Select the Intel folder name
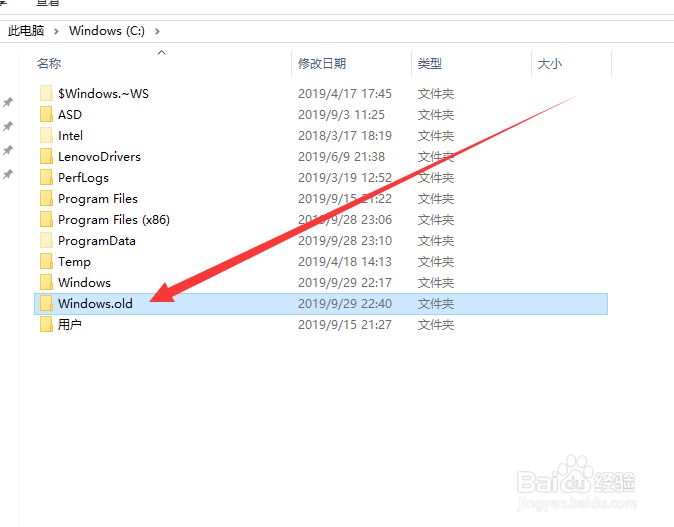Screen dimensions: 674x527 click(x=70, y=136)
